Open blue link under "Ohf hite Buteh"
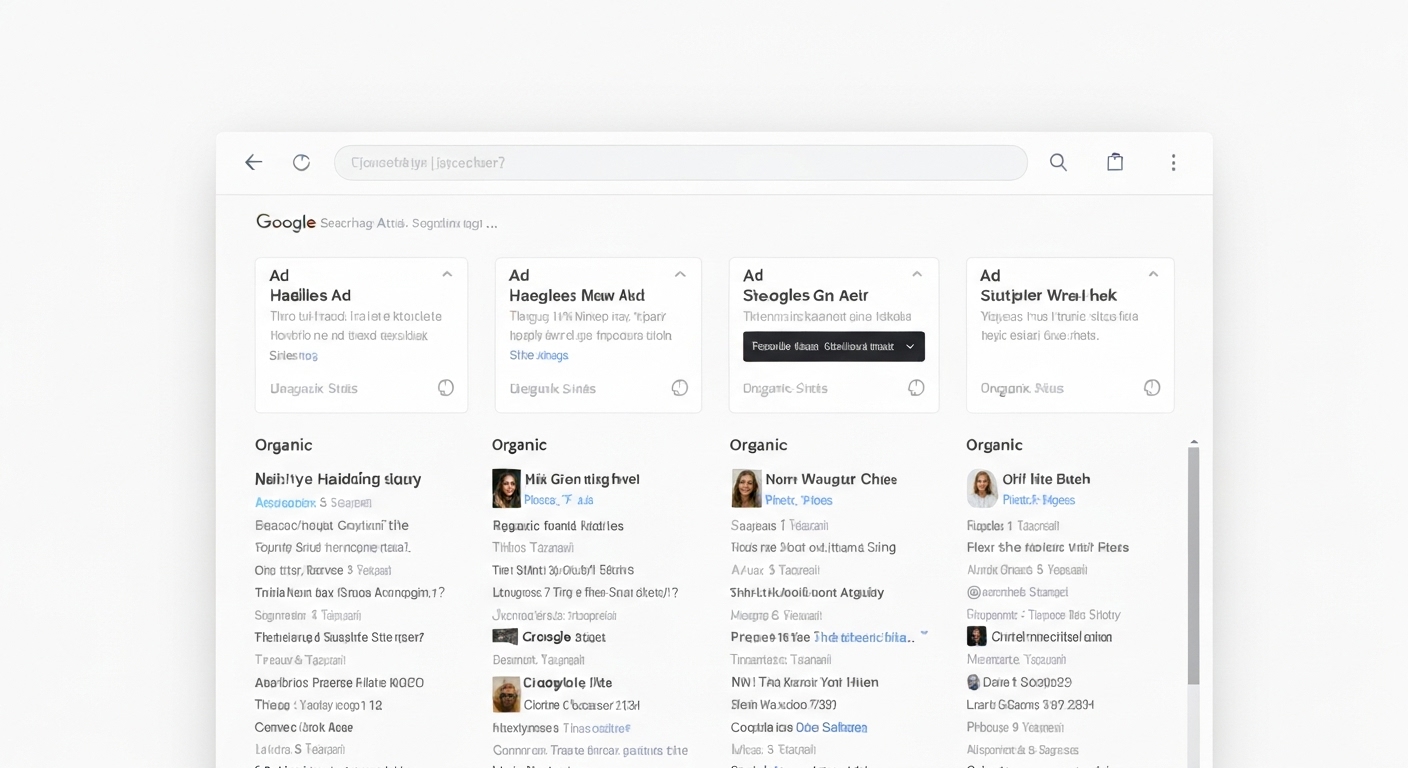Image resolution: width=1408 pixels, height=768 pixels. coord(1038,500)
